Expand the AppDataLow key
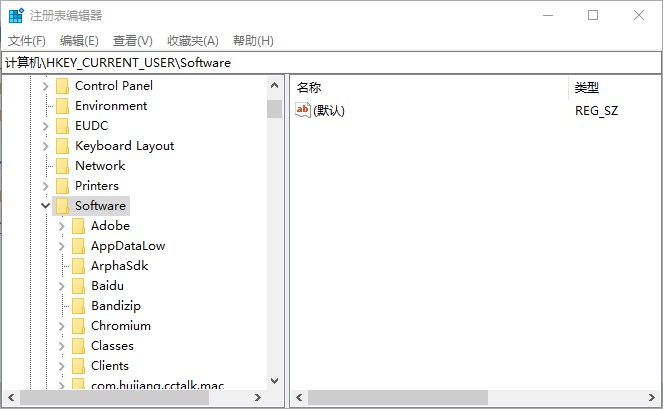Viewport: 663px width, 409px height. point(61,246)
